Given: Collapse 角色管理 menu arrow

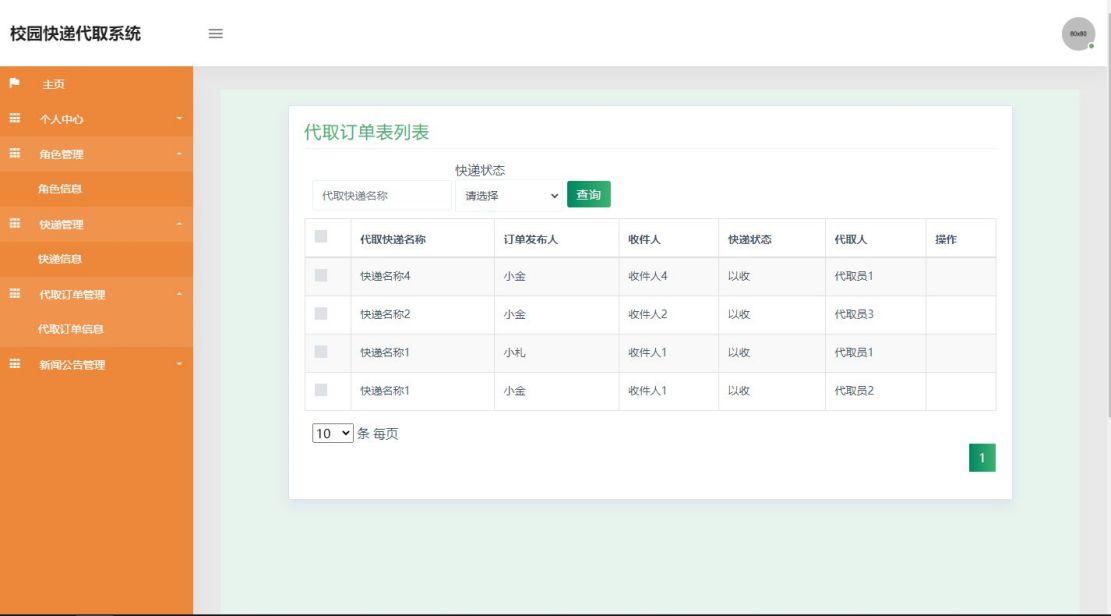Looking at the screenshot, I should tap(179, 154).
